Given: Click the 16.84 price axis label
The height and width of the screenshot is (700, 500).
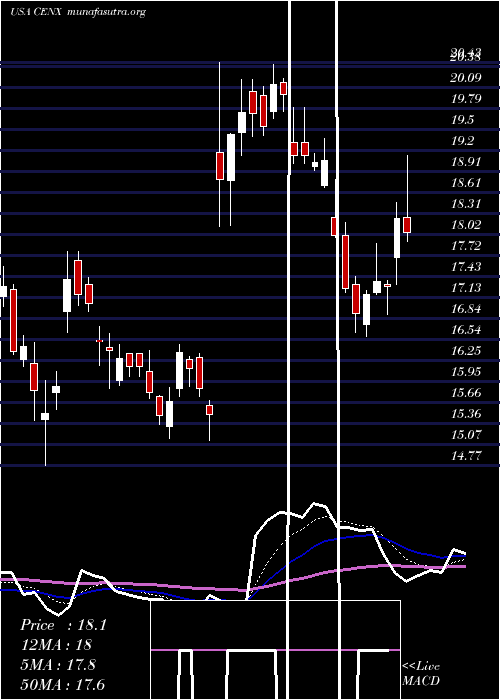Looking at the screenshot, I should [x=466, y=308].
